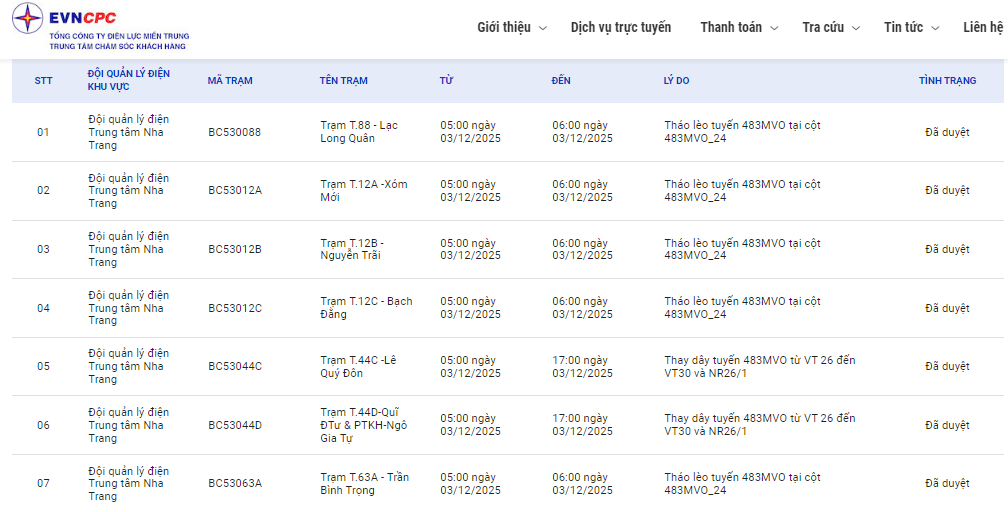Expand the Tin tức dropdown chevron

[936, 28]
